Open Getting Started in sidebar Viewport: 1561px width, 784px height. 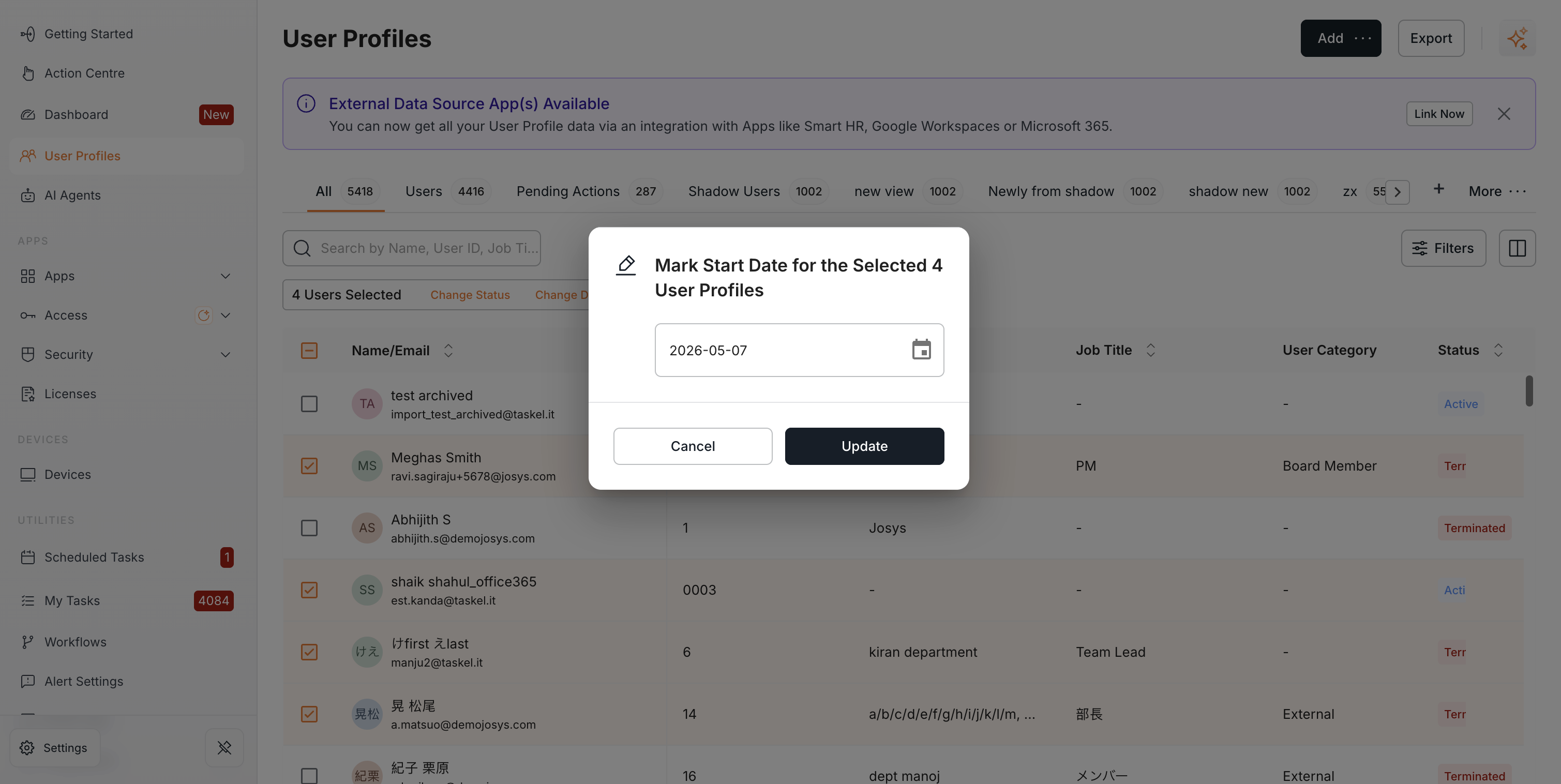pos(88,34)
